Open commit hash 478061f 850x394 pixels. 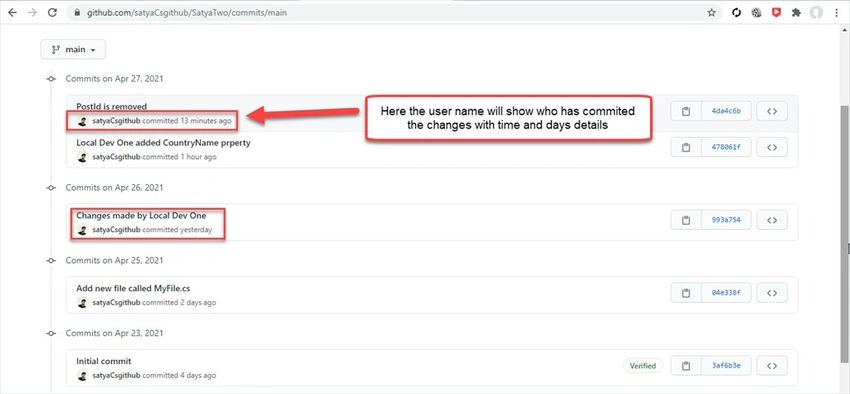click(726, 147)
